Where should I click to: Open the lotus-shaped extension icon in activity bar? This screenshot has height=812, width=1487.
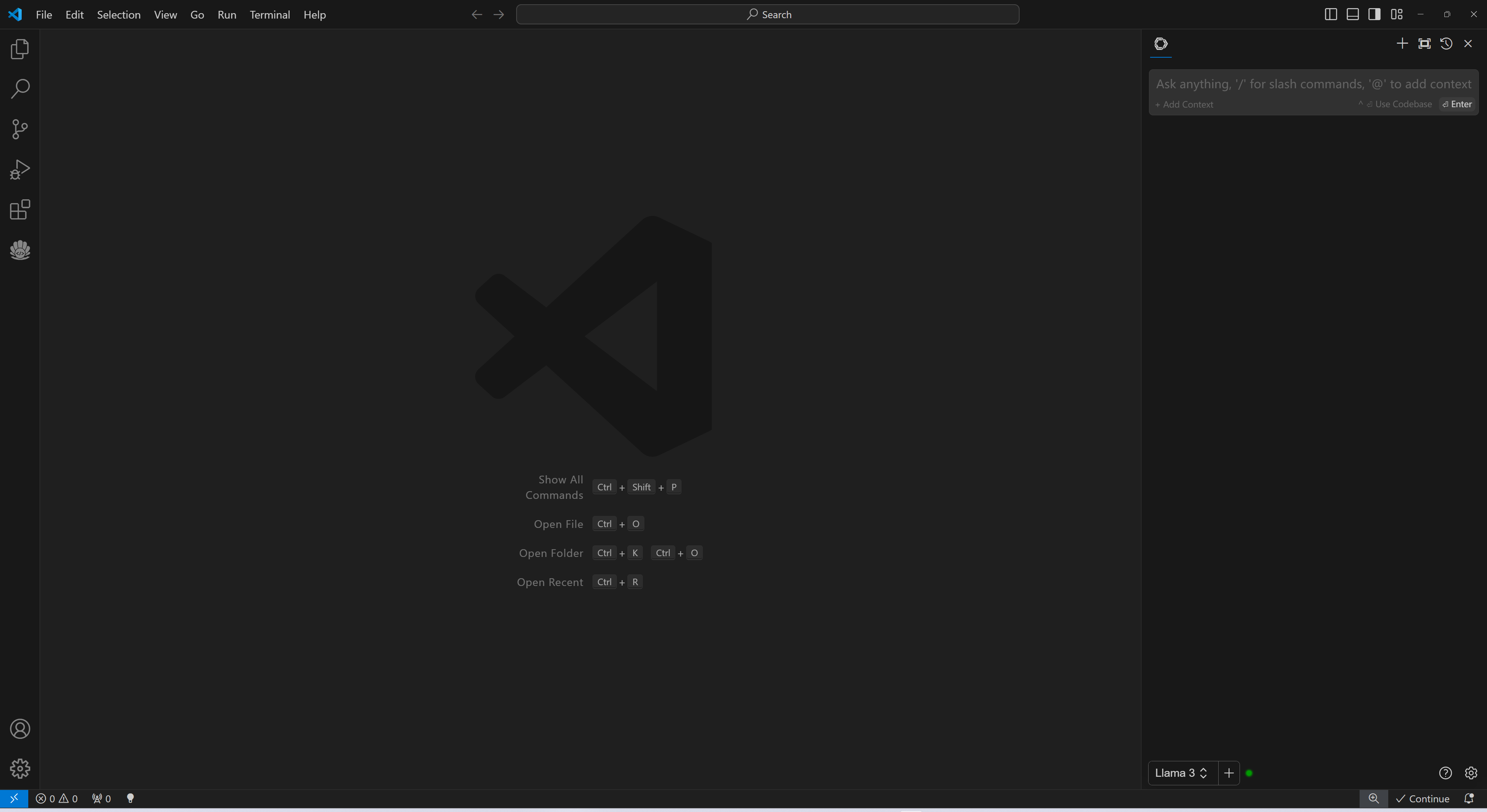[20, 250]
